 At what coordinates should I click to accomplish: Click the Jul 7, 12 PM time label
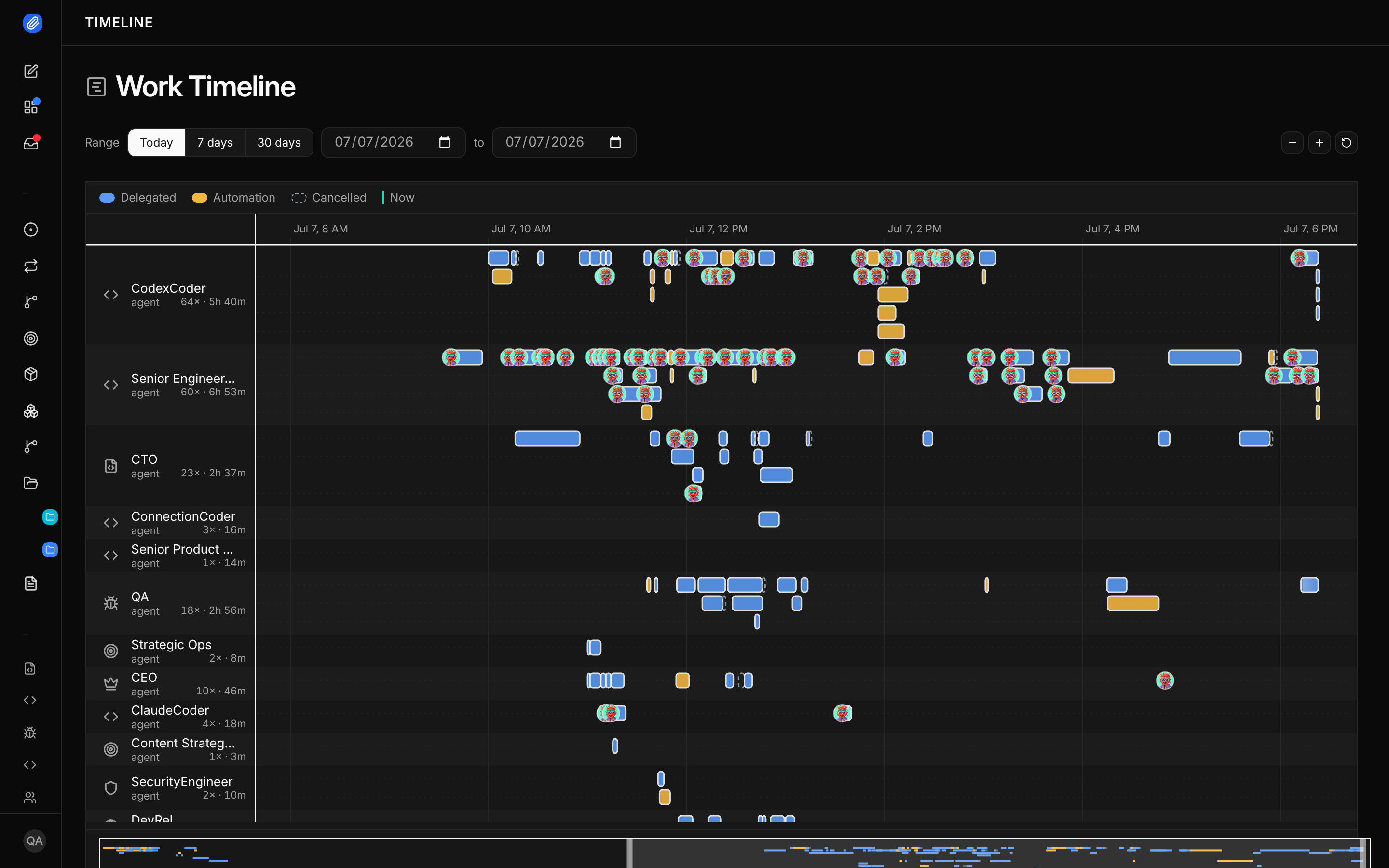tap(718, 229)
